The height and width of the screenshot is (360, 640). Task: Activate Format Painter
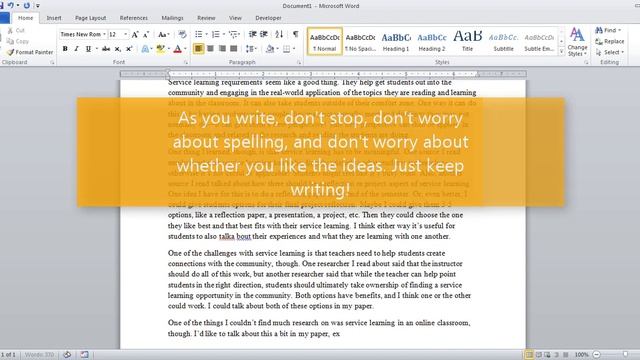30,52
